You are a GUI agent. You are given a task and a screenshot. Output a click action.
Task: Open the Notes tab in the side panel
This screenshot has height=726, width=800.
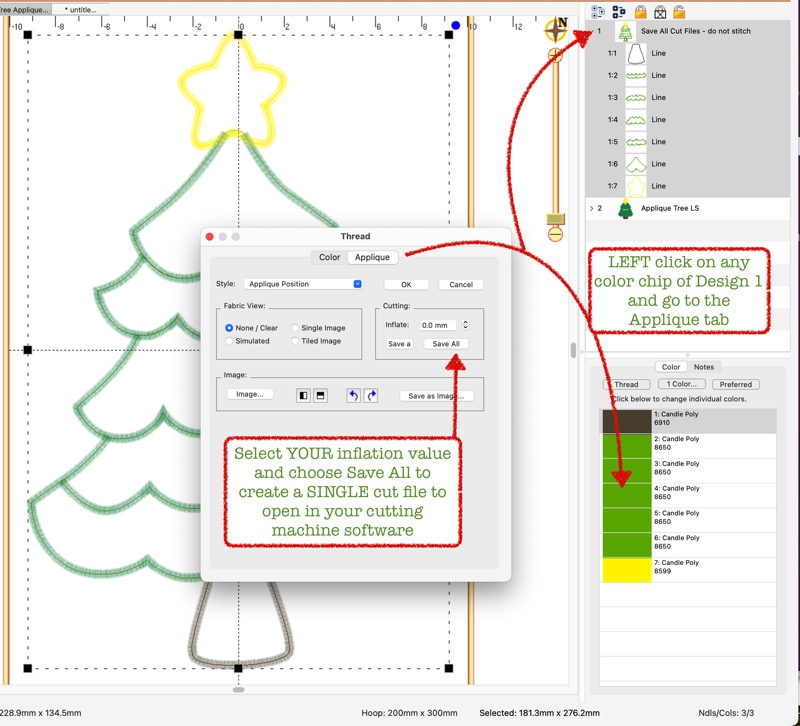point(704,367)
